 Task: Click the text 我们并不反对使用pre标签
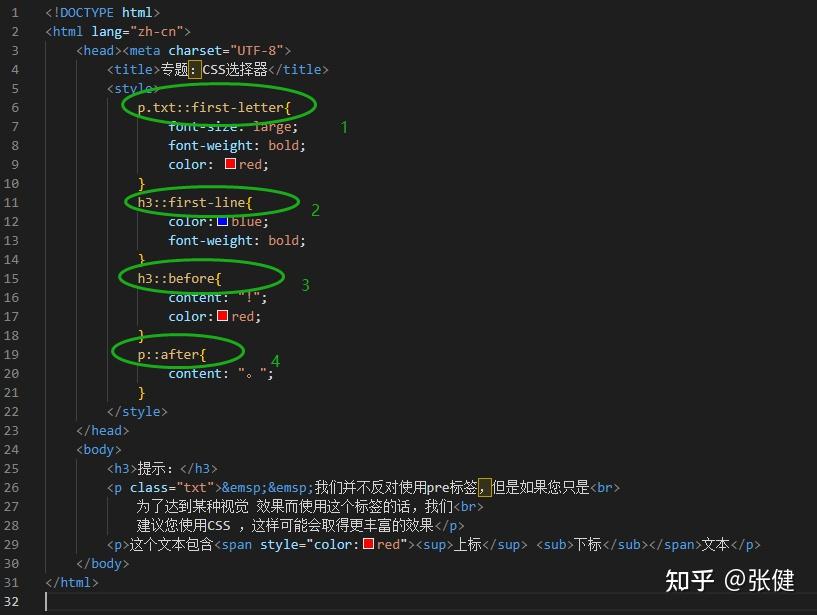396,488
